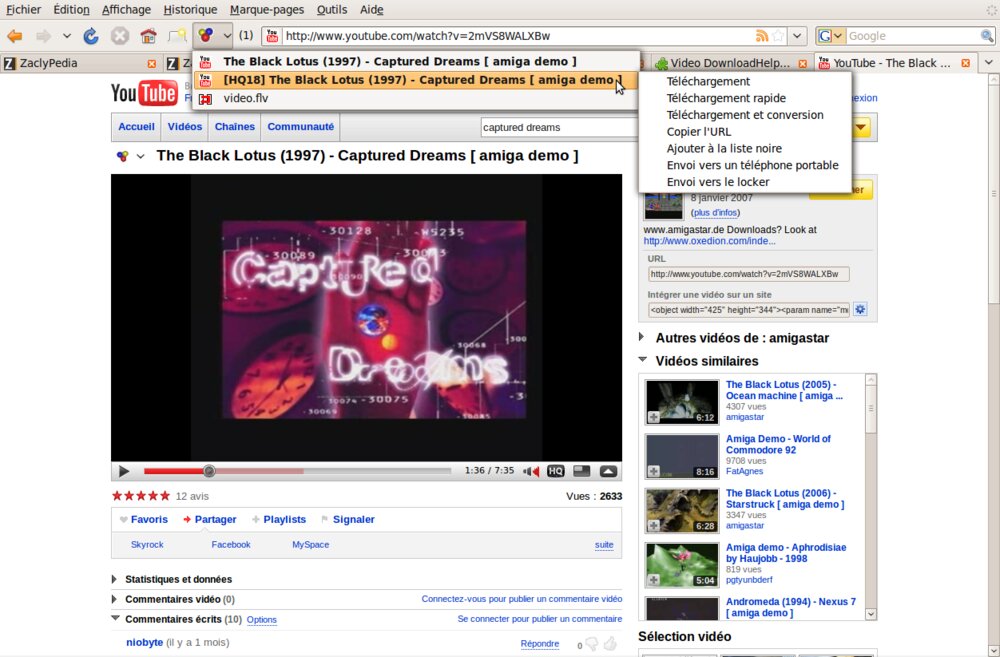Click the Video DownloadHelper toolbar icon
Viewport: 1000px width, 657px height.
206,36
